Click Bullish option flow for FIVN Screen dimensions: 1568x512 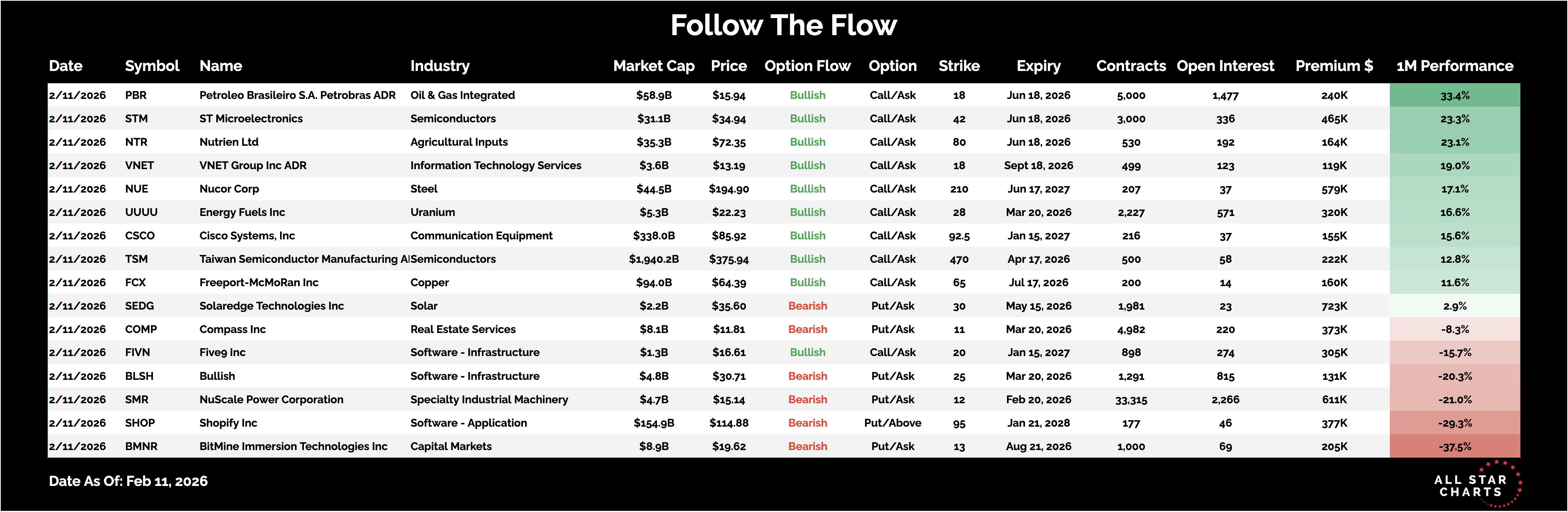coord(807,353)
